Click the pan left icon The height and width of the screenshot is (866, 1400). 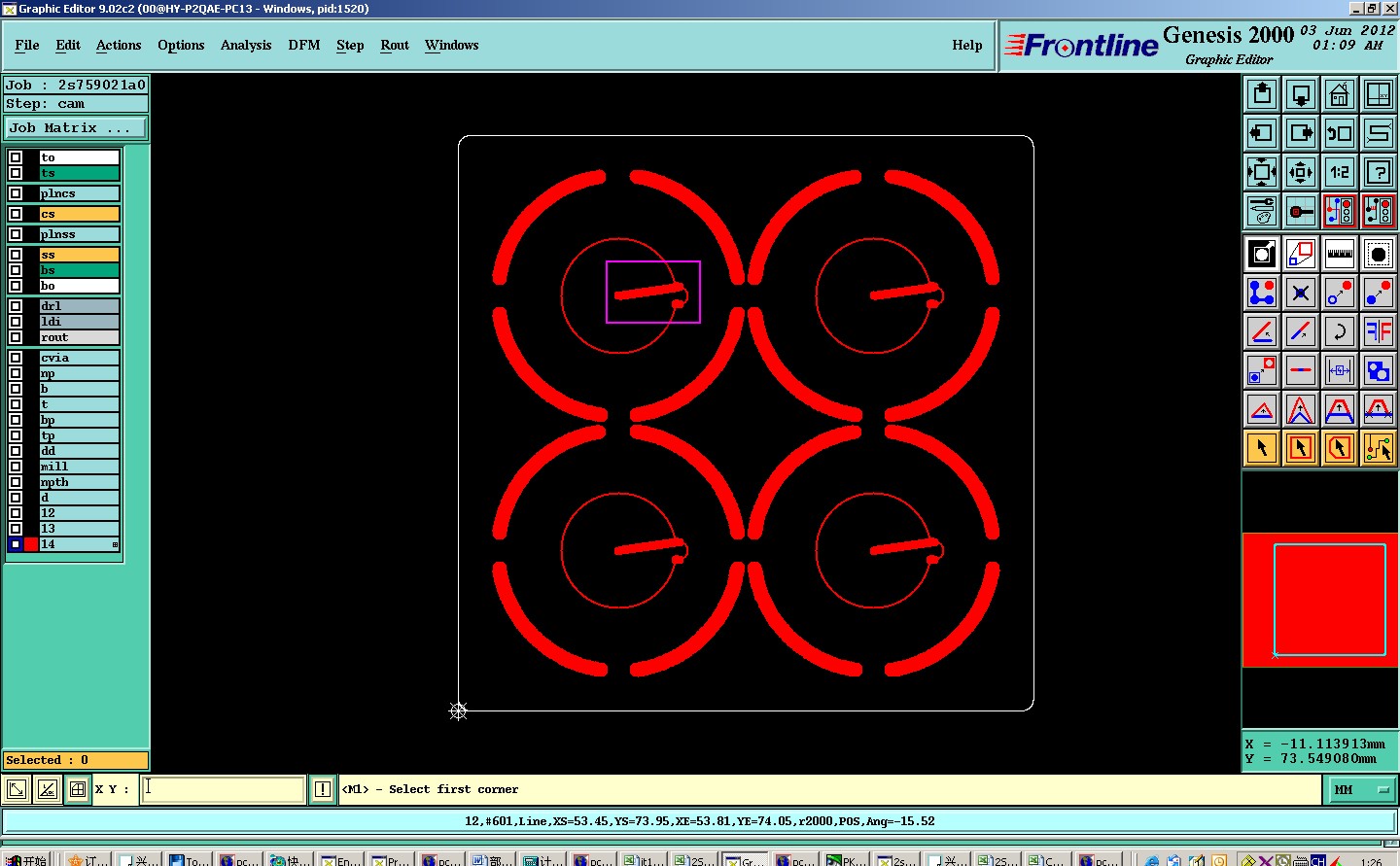(x=1262, y=133)
